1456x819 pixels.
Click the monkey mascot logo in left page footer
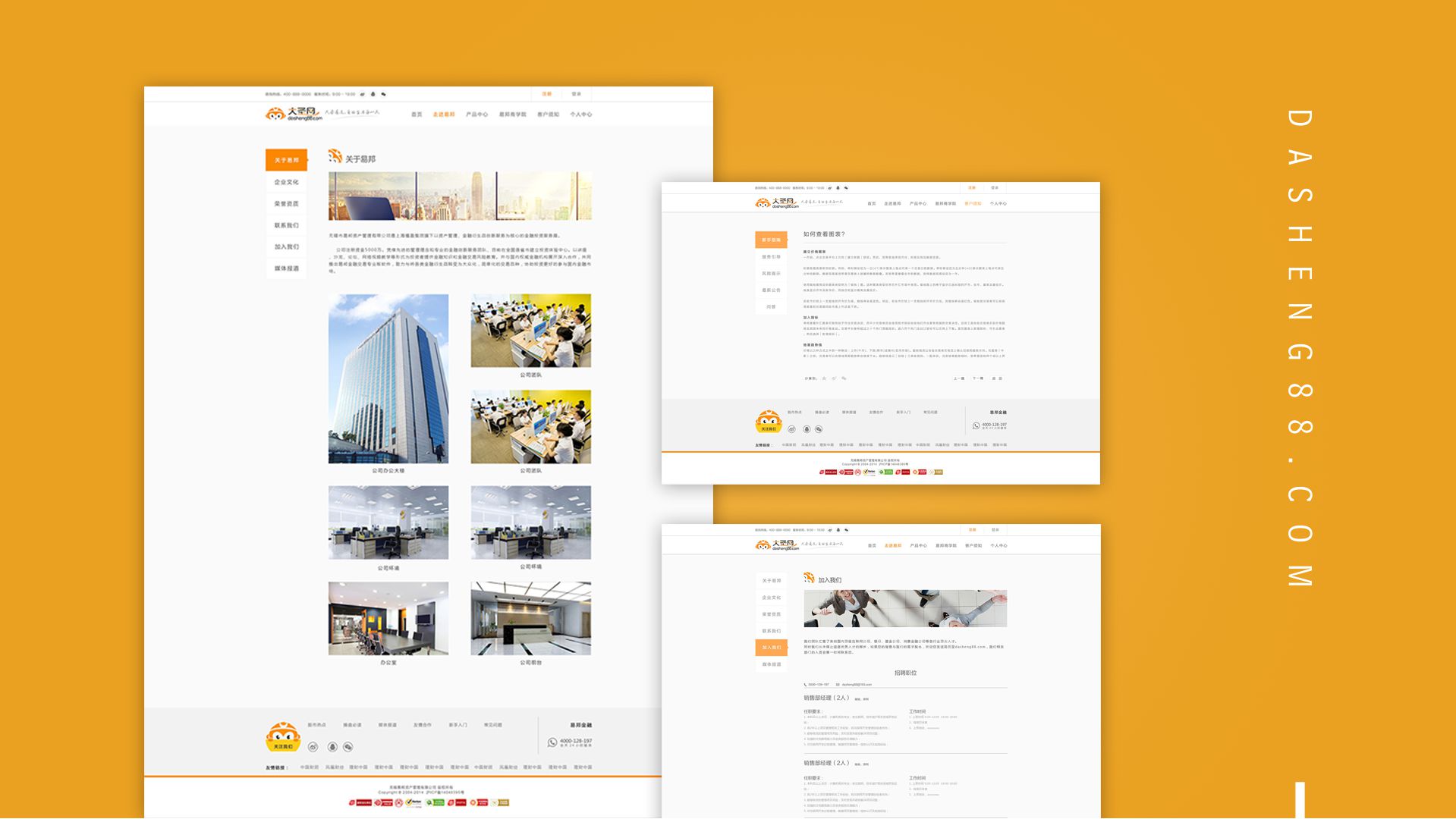[283, 736]
